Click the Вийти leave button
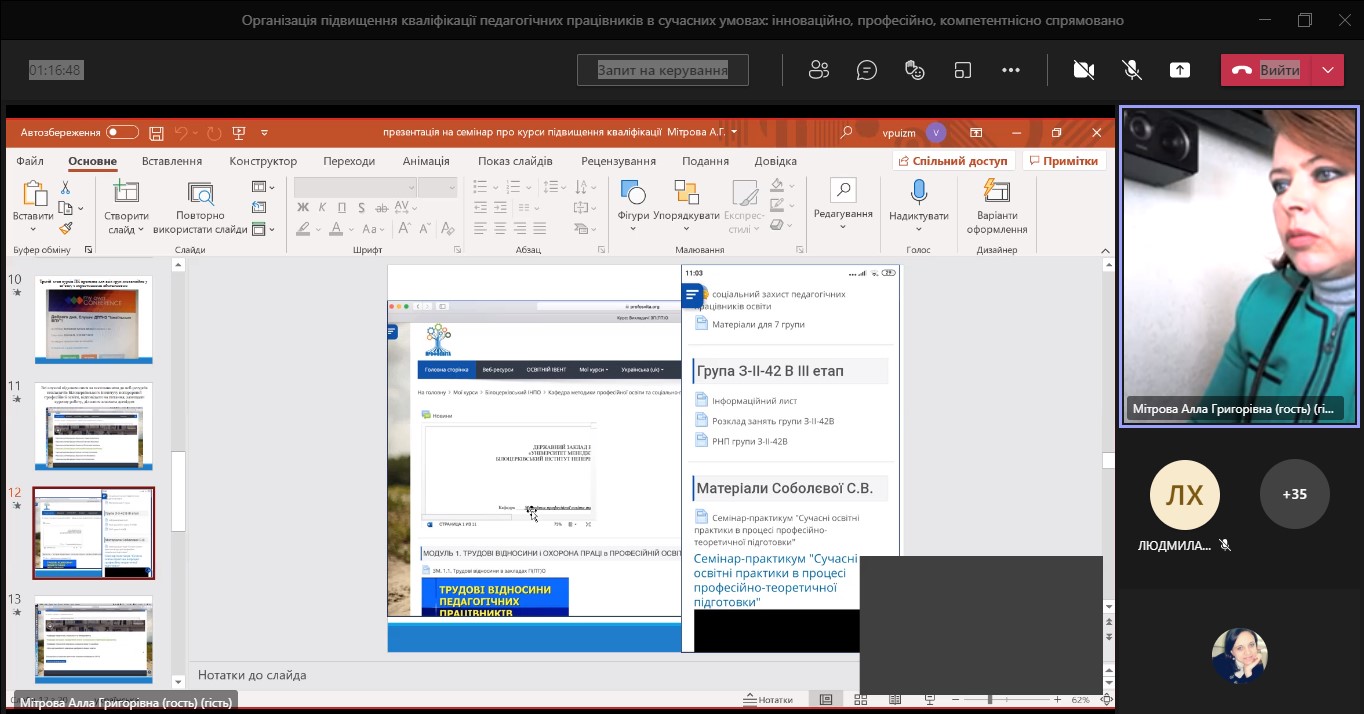The width and height of the screenshot is (1364, 714). click(x=1265, y=70)
